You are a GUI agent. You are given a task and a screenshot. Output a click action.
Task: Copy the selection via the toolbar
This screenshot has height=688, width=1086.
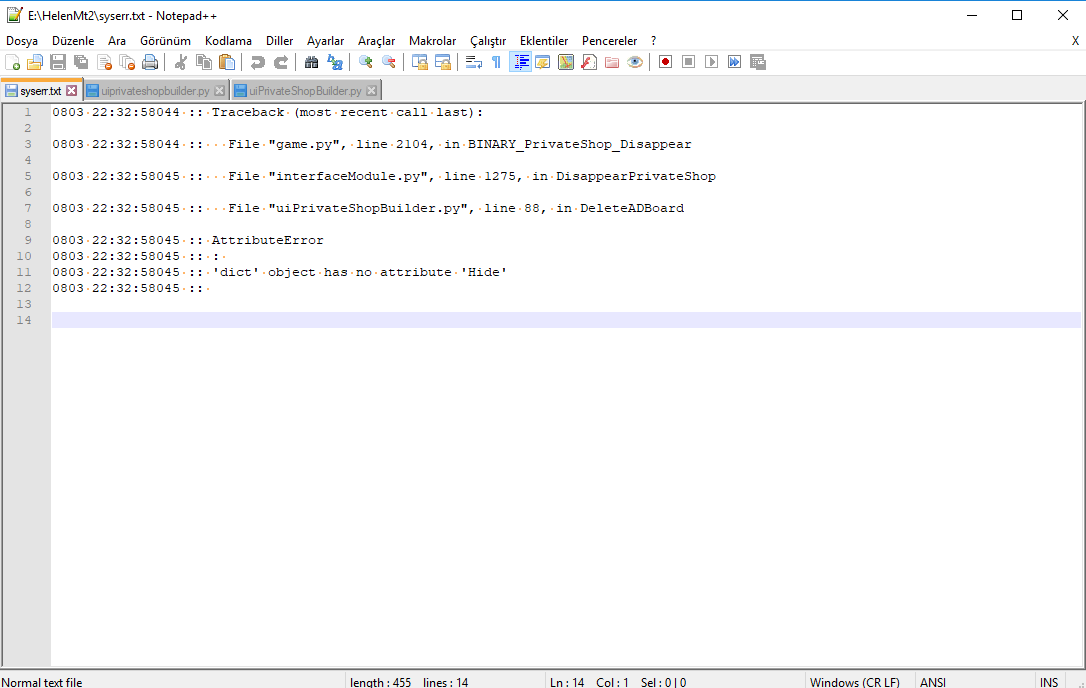tap(204, 62)
